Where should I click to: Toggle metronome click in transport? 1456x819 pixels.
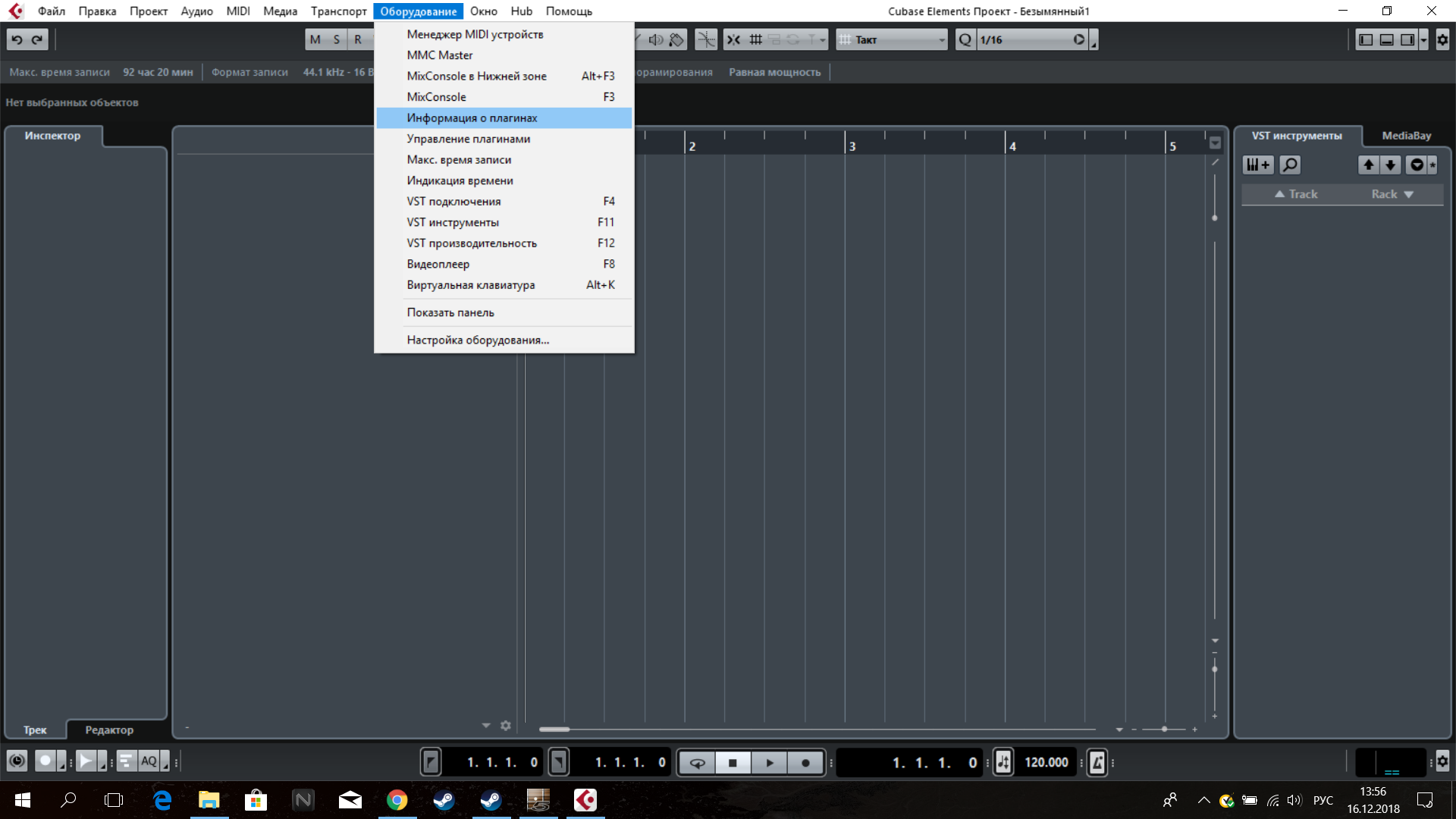(1097, 763)
